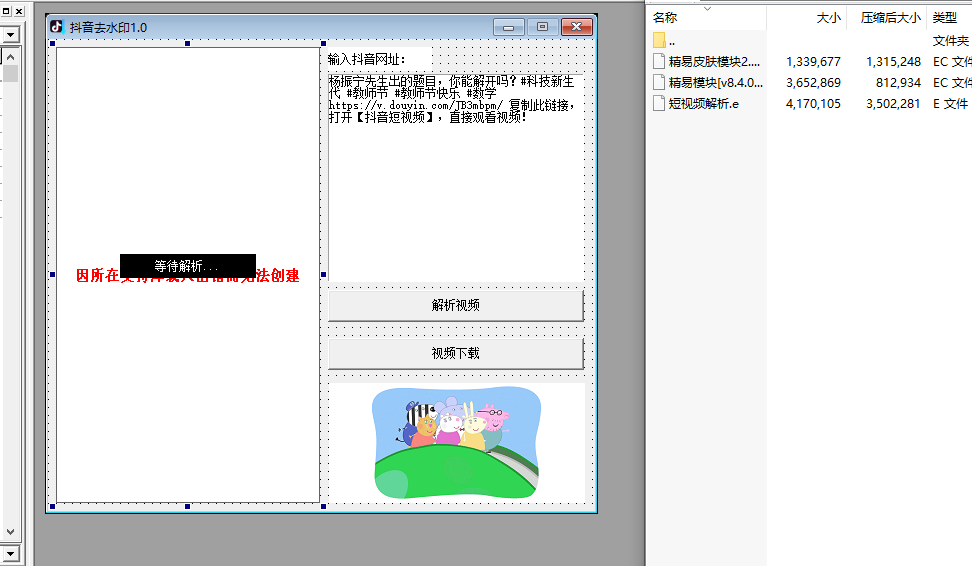
Task: Click the Peppa Pig picture box
Action: [x=457, y=442]
